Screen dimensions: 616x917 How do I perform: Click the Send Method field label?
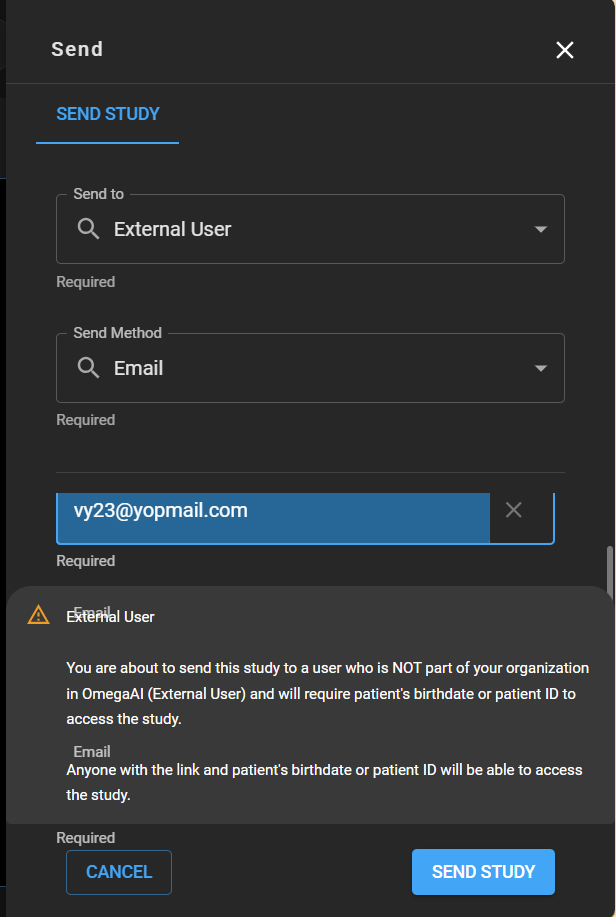(117, 333)
